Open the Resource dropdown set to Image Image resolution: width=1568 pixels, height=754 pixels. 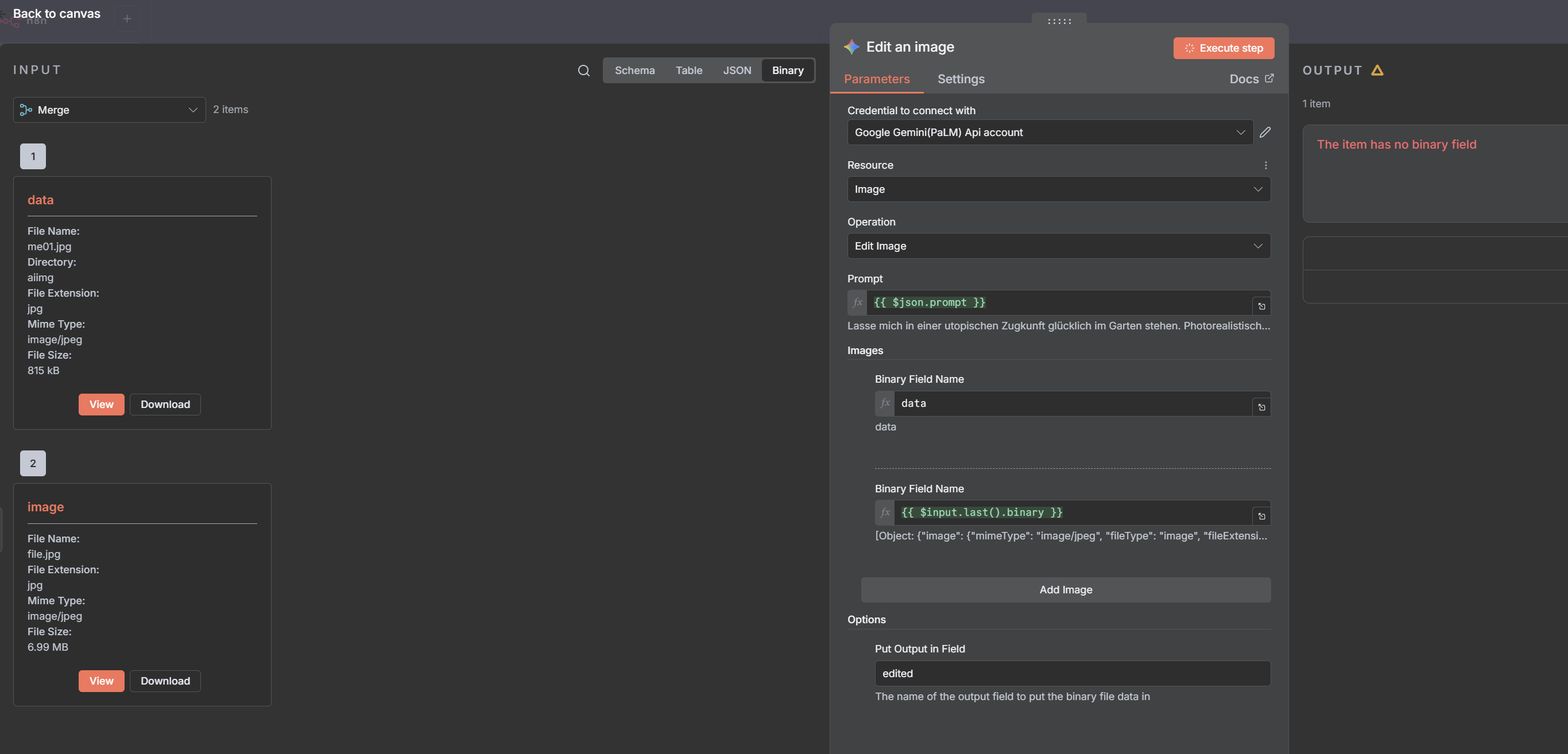tap(1058, 189)
